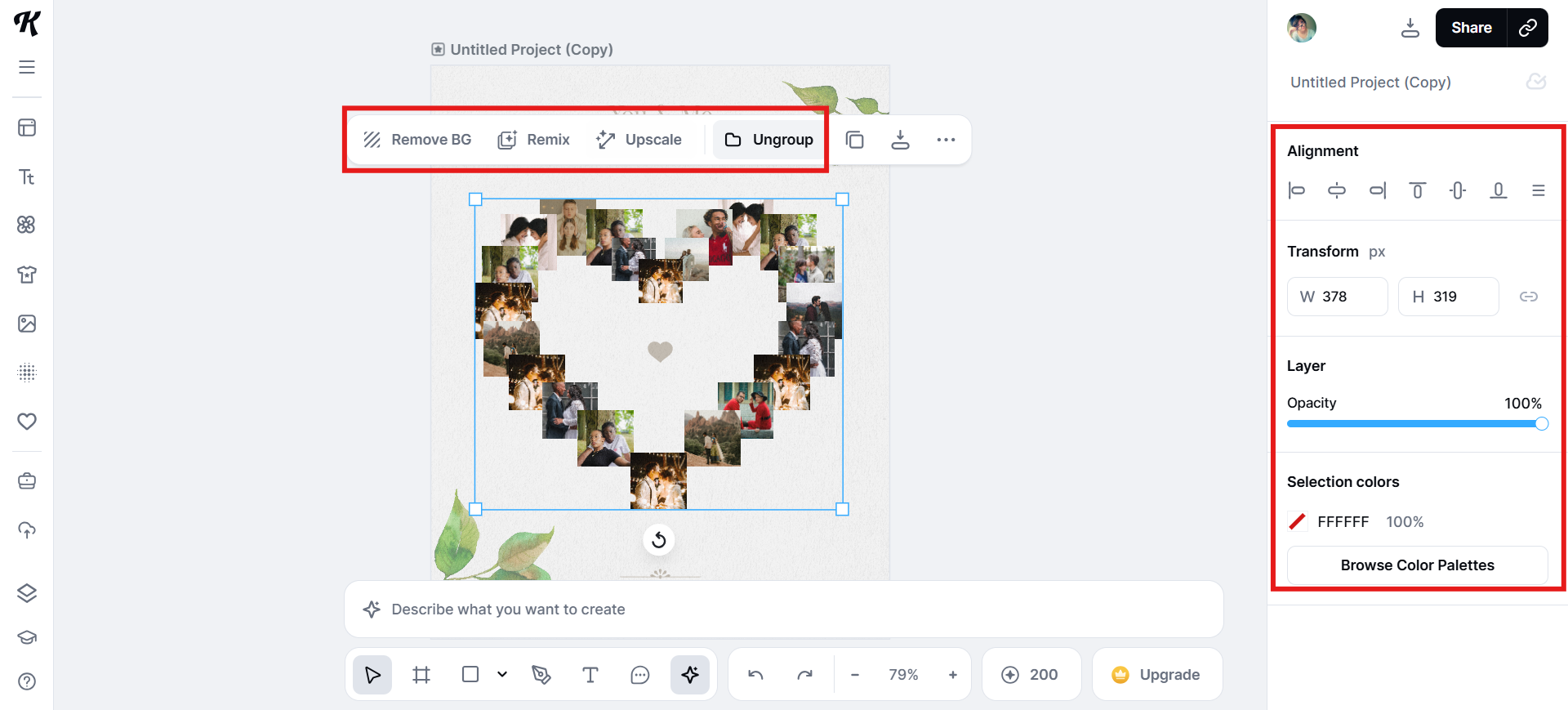
Task: Choose the Text tool in bottom toolbar
Action: (x=590, y=675)
